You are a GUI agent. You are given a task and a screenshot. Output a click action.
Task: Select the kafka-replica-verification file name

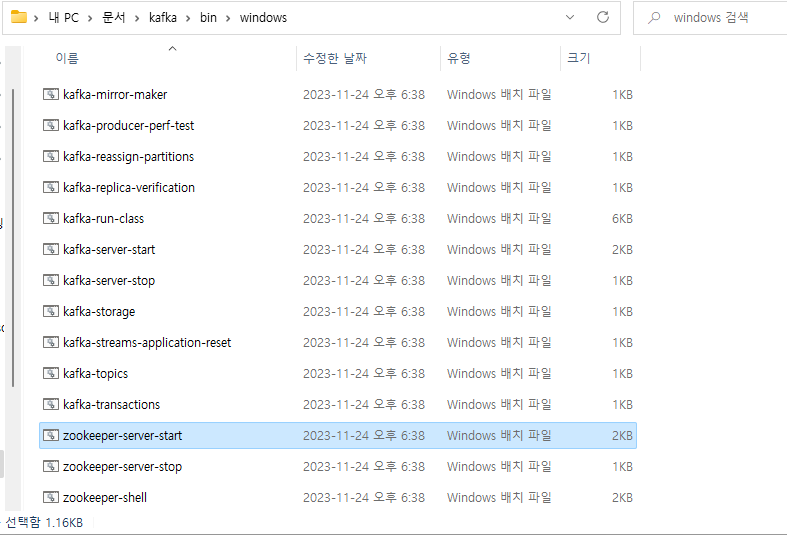129,187
